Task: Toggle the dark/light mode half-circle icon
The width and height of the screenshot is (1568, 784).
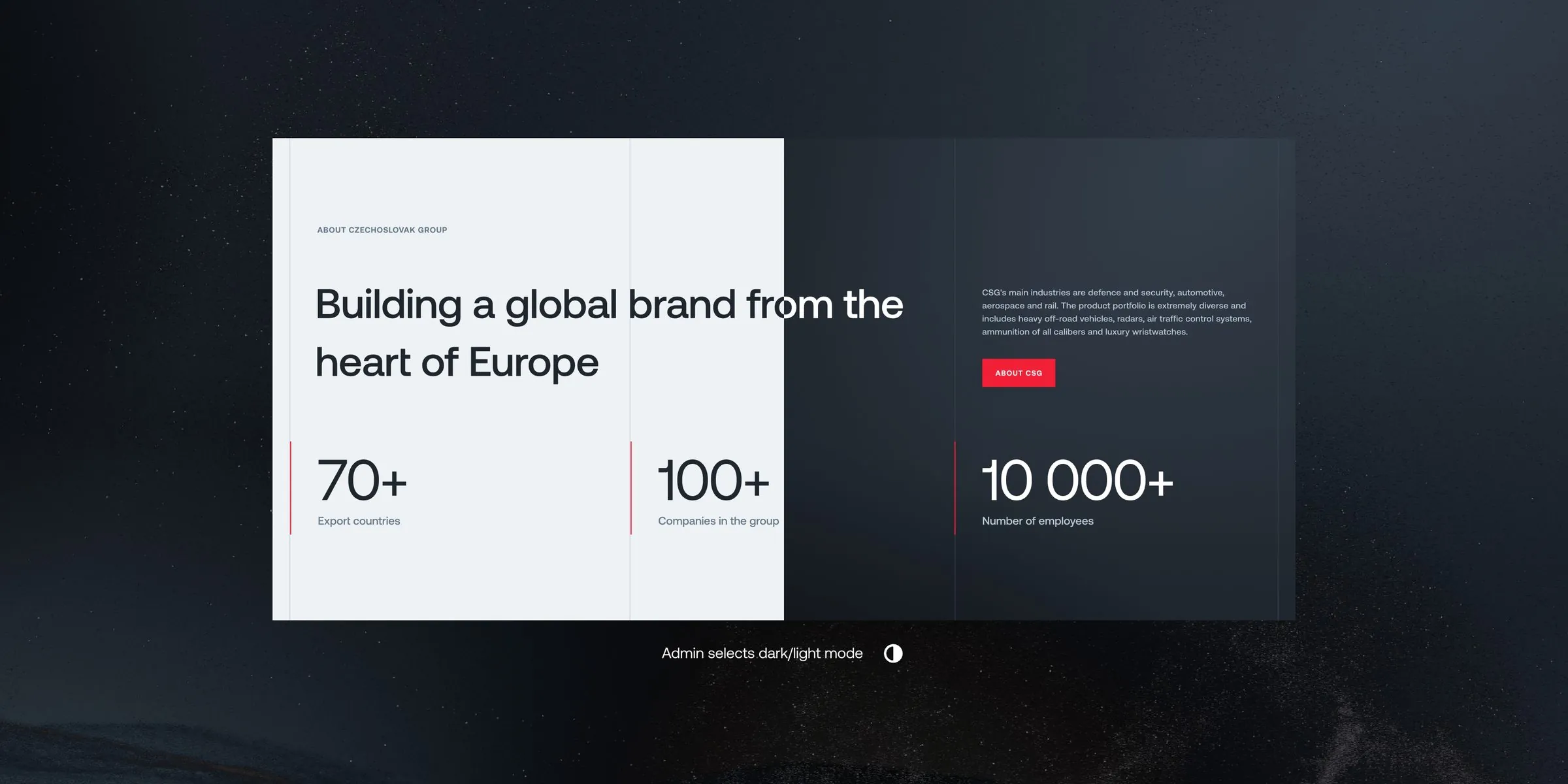Action: click(893, 653)
